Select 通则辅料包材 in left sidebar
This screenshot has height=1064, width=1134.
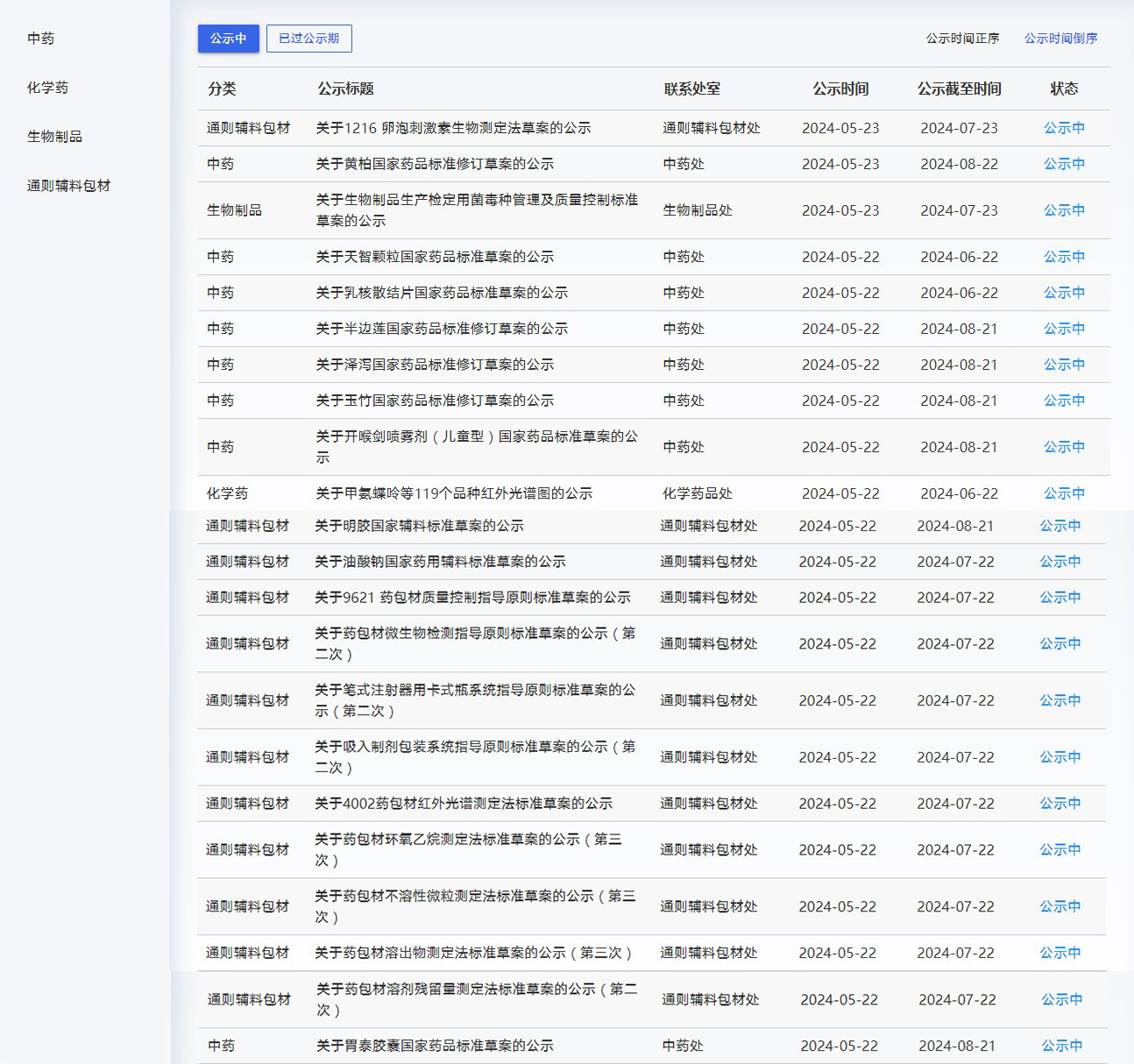coord(68,186)
